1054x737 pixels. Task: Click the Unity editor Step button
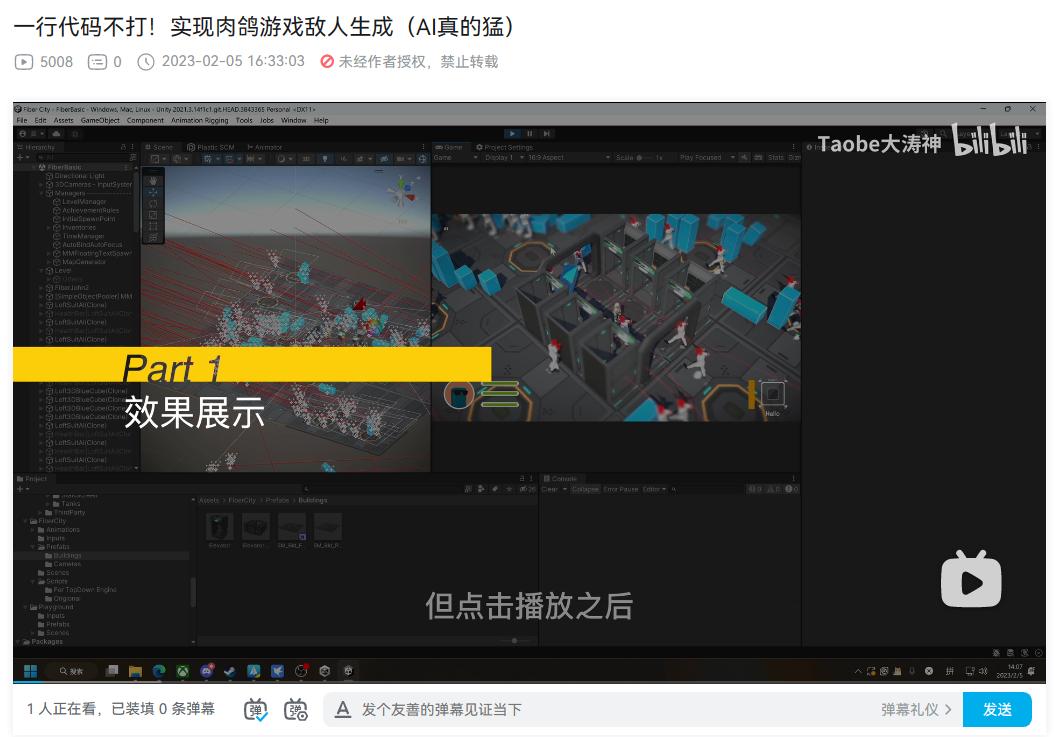pos(547,134)
